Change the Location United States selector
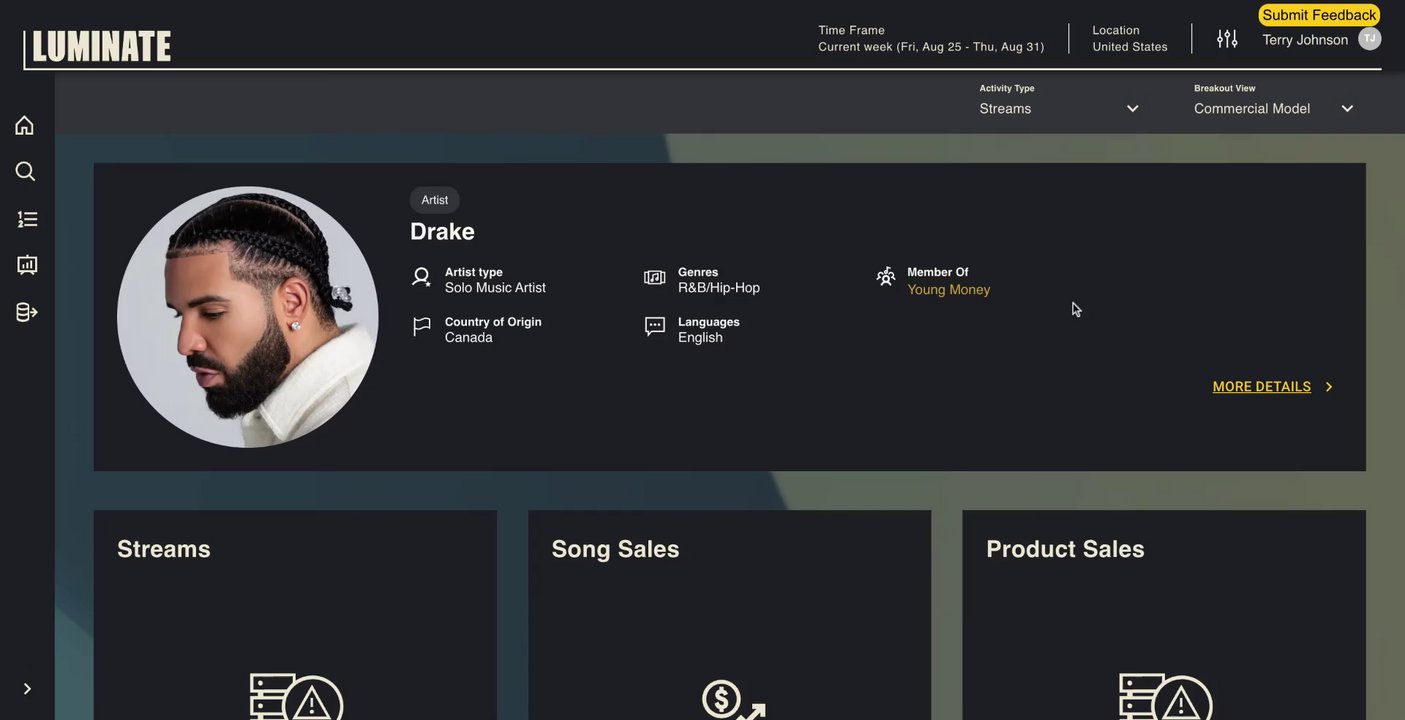The height and width of the screenshot is (720, 1405). (x=1130, y=39)
